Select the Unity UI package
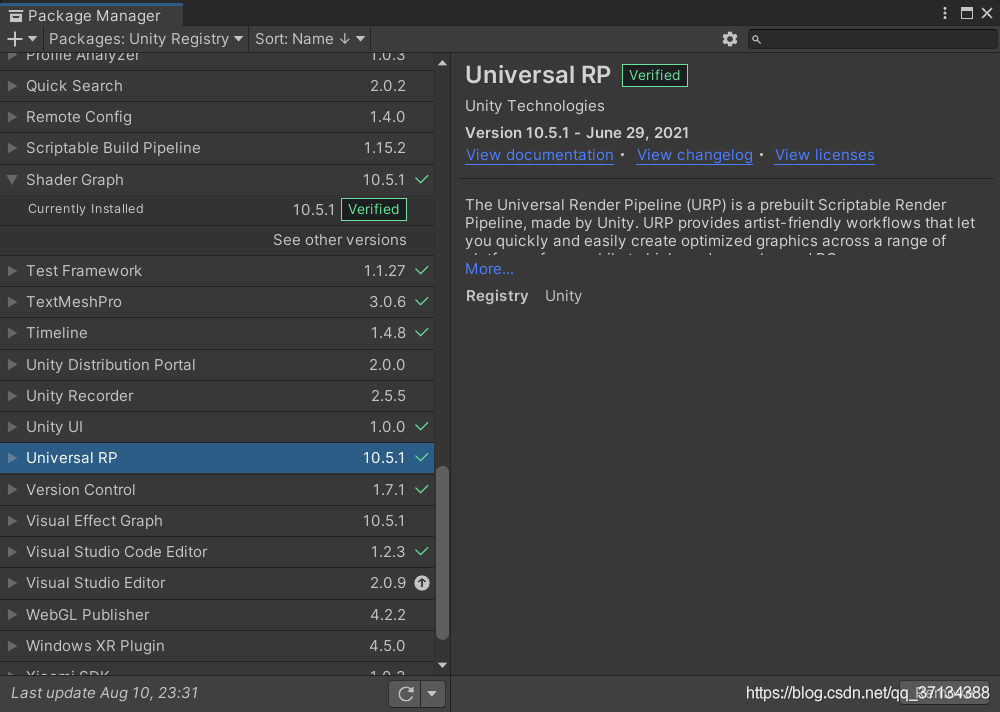The image size is (1000, 712). (217, 427)
